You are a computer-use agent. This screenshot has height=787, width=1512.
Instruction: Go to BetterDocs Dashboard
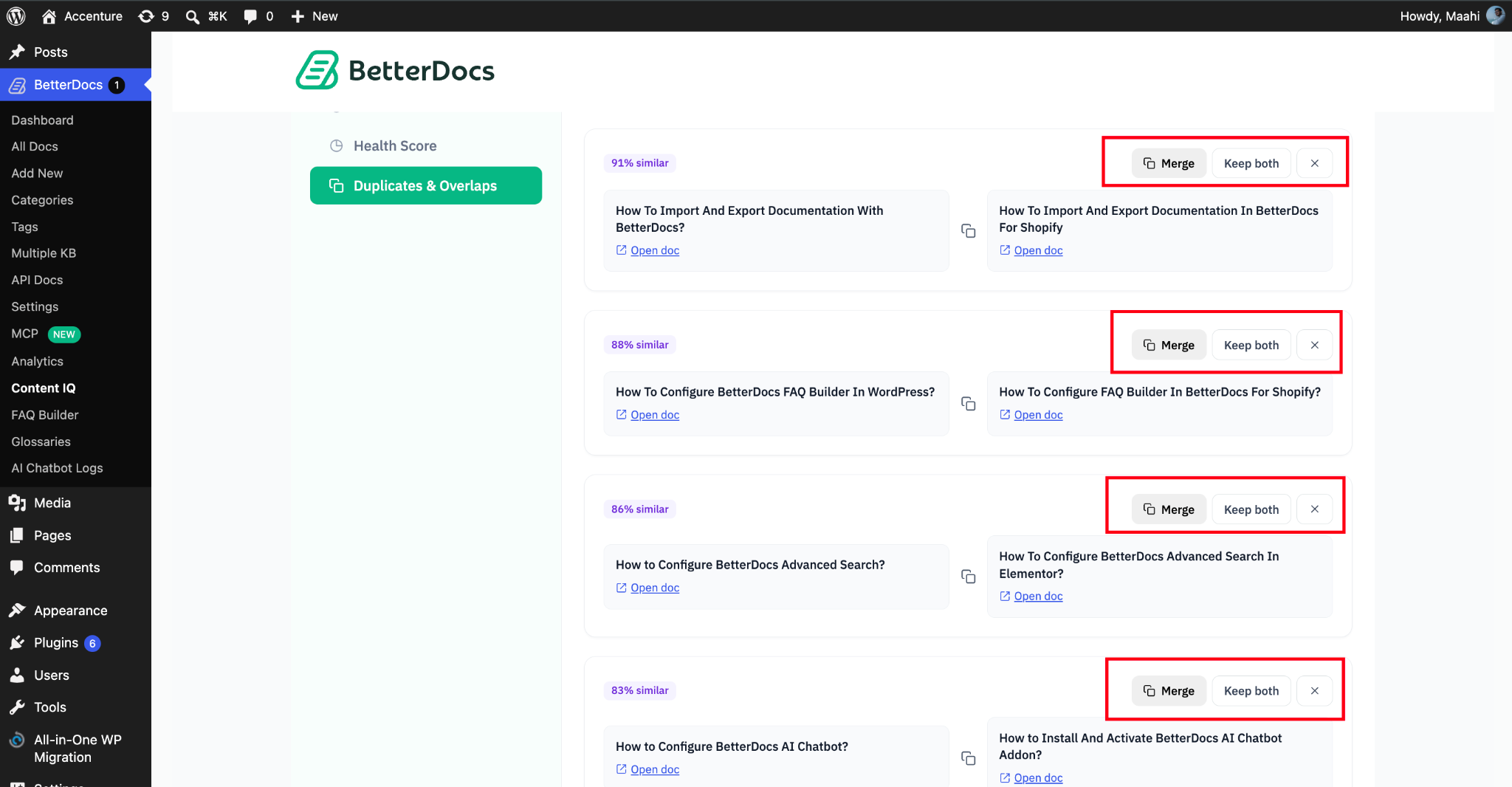[x=42, y=120]
